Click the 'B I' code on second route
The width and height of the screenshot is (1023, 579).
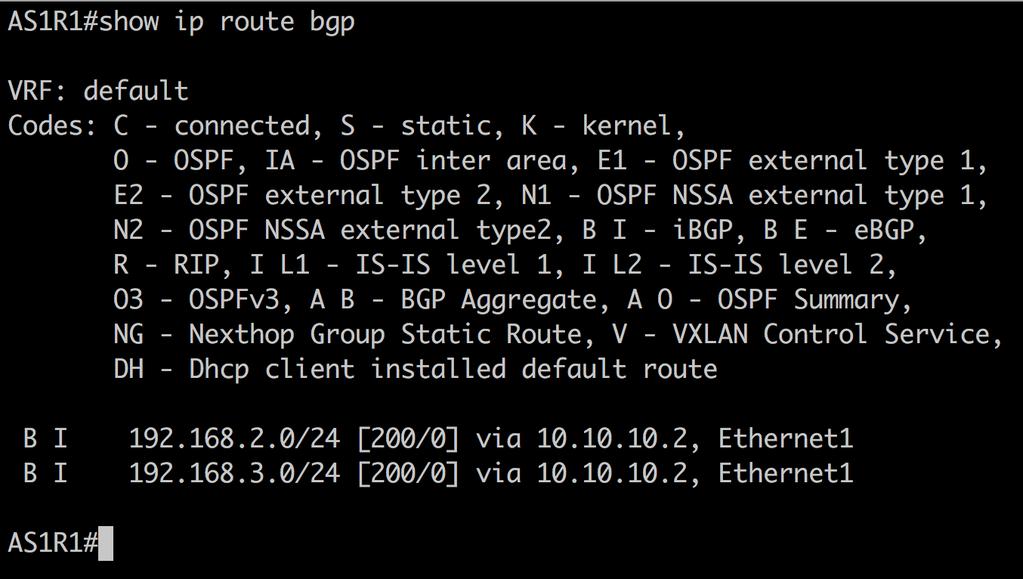(x=45, y=473)
